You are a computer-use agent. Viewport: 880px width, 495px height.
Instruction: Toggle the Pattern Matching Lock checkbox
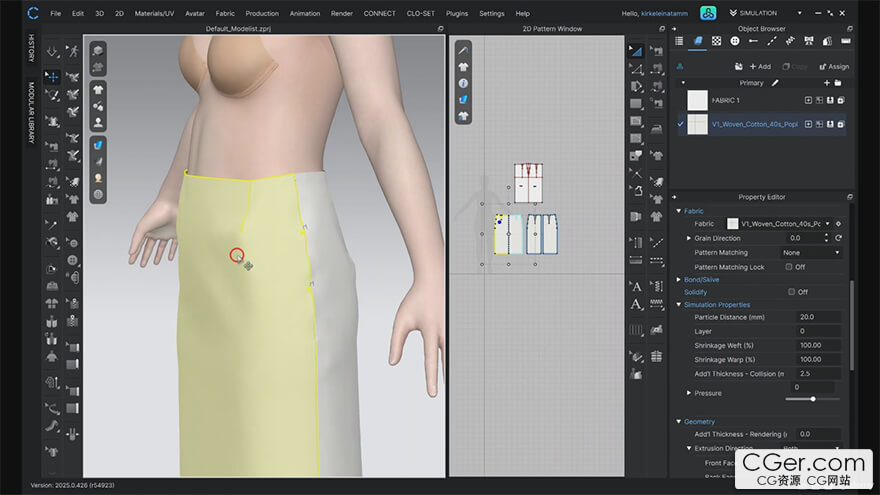click(x=789, y=267)
